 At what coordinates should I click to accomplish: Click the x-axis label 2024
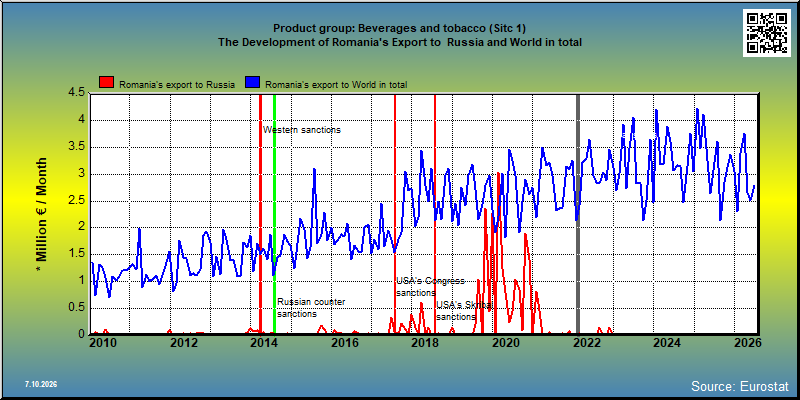666,342
